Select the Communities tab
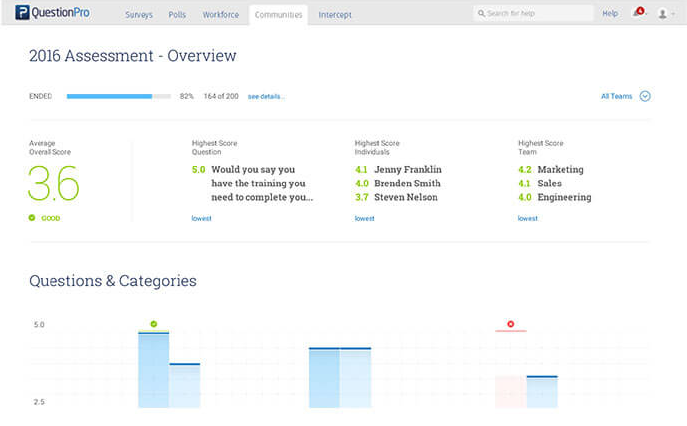The height and width of the screenshot is (426, 687). pyautogui.click(x=278, y=15)
